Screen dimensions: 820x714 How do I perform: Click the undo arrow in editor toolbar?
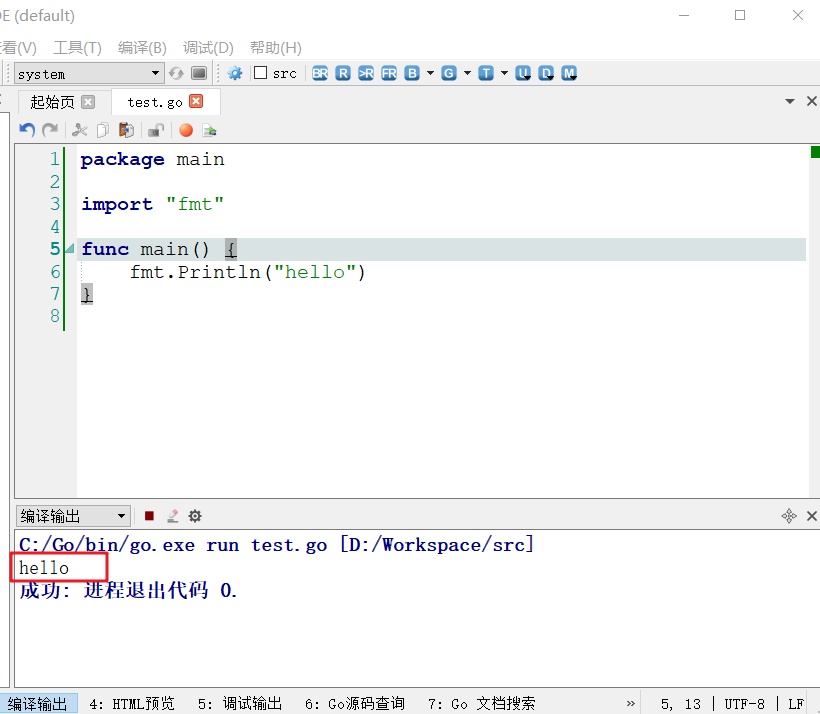(x=27, y=130)
